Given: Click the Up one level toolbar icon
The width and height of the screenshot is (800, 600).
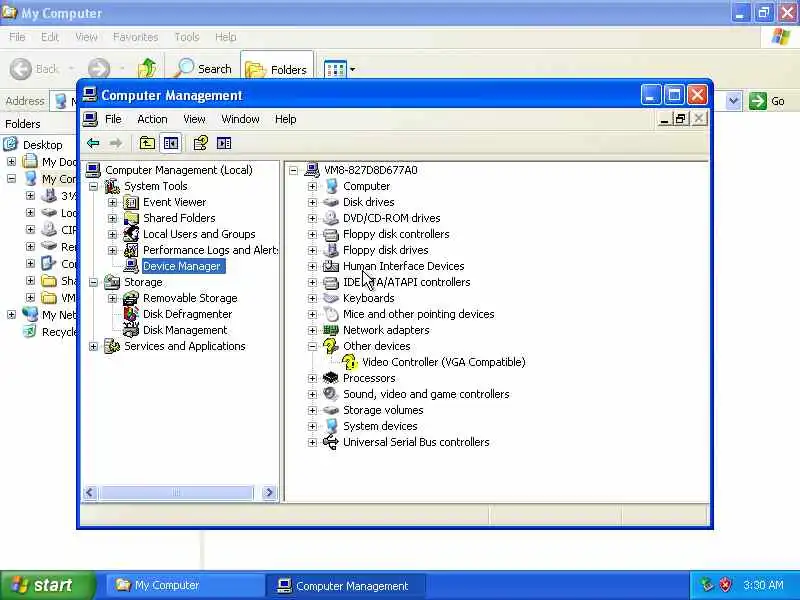Looking at the screenshot, I should pos(147,143).
